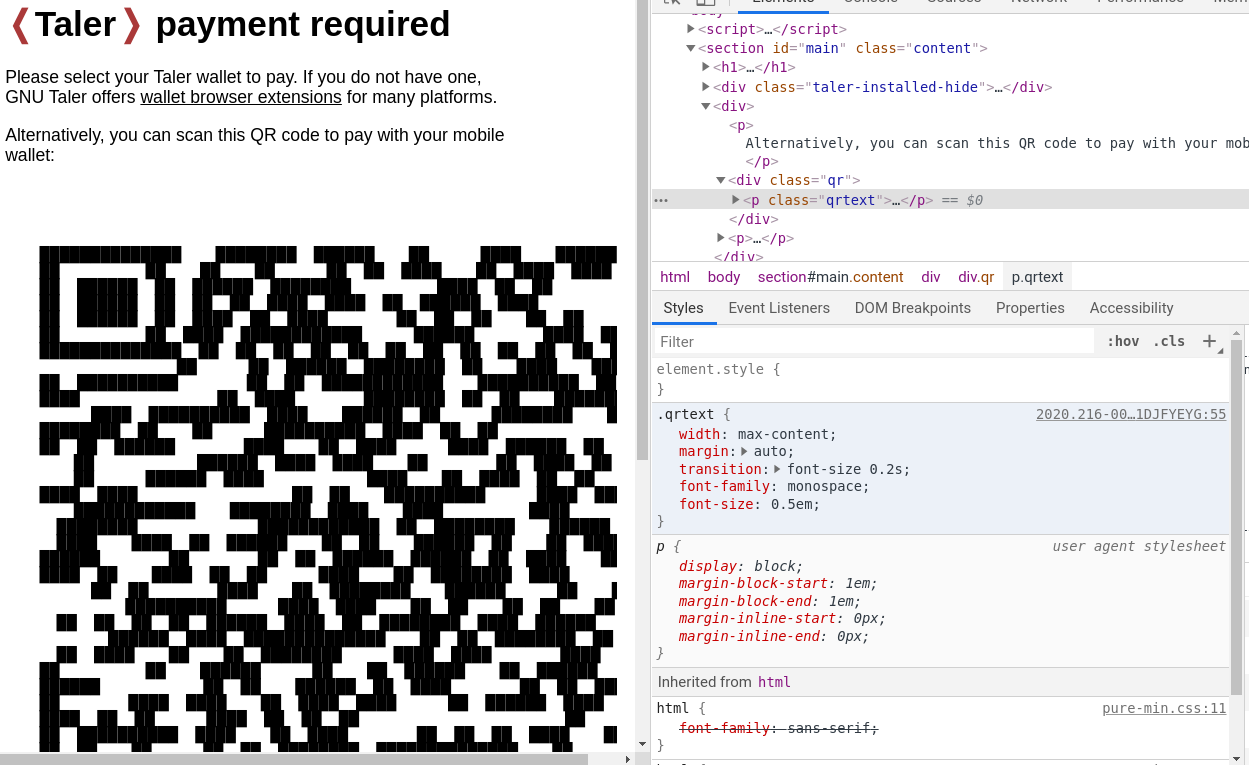Expand the h1 element in DOM tree
Viewport: 1249px width, 765px height.
(x=706, y=67)
